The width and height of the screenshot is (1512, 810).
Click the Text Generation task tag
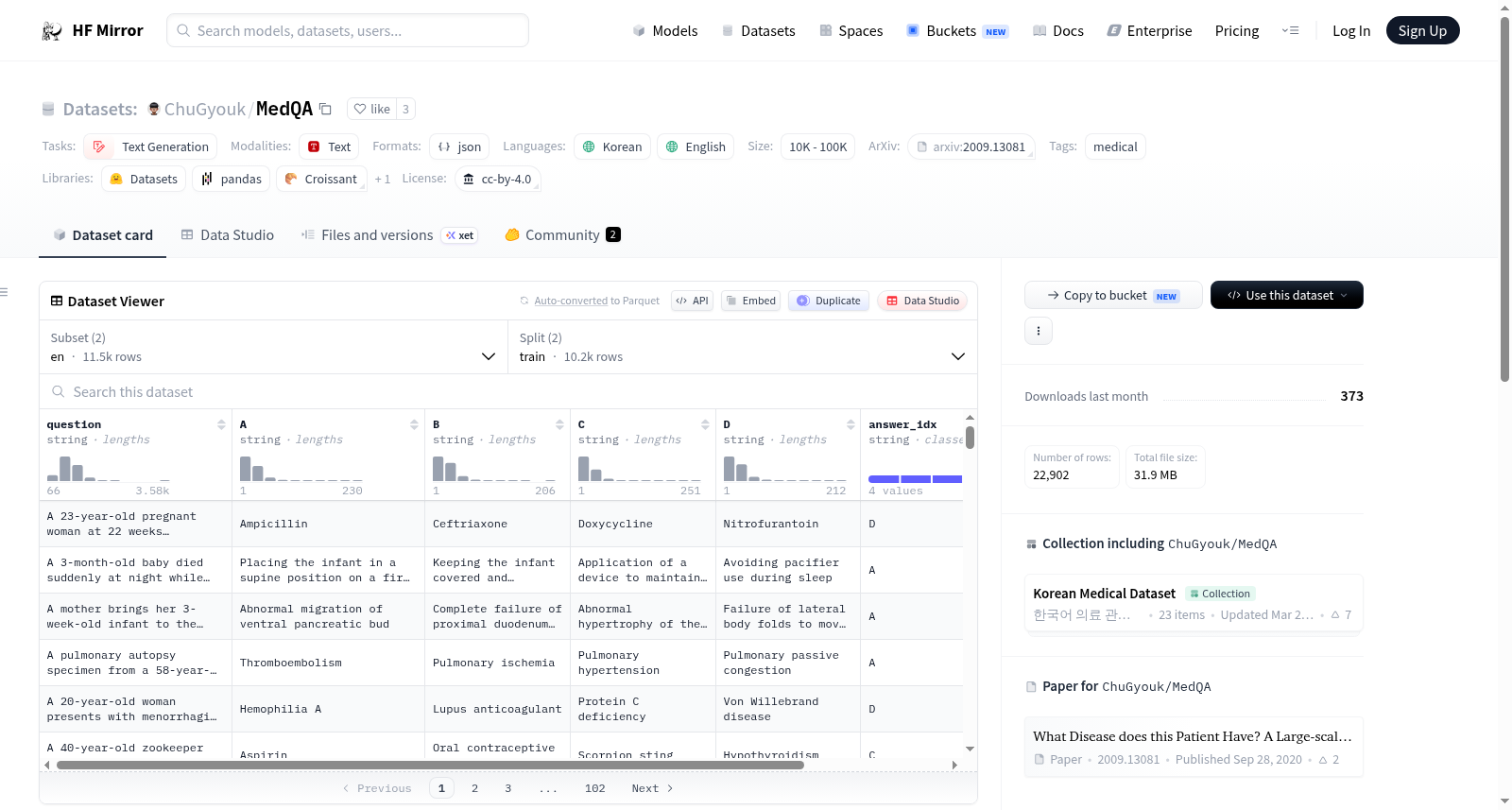pyautogui.click(x=150, y=146)
